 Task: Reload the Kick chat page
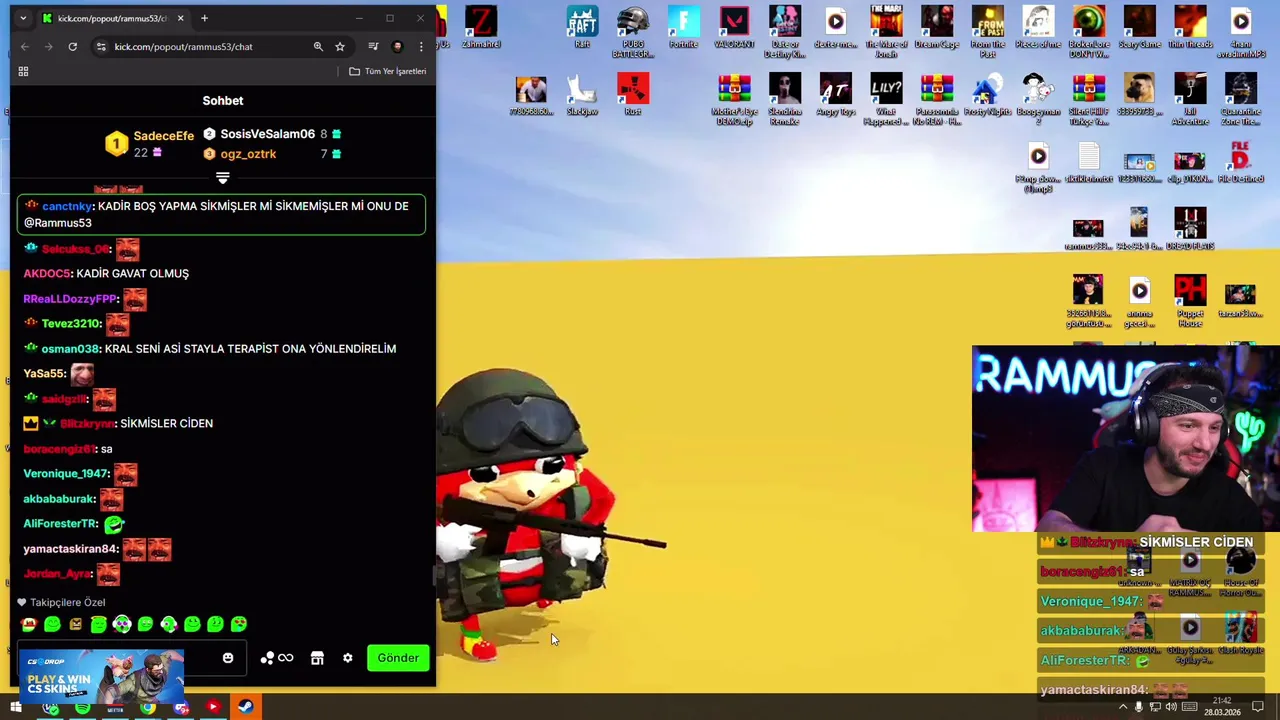click(x=72, y=46)
